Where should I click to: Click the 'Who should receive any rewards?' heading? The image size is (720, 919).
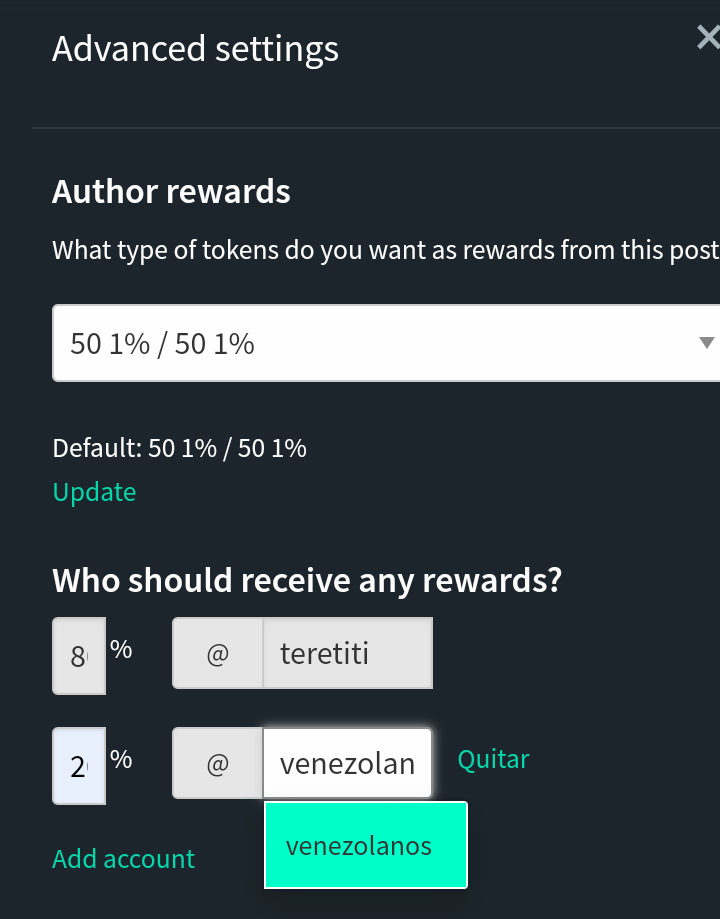click(306, 580)
